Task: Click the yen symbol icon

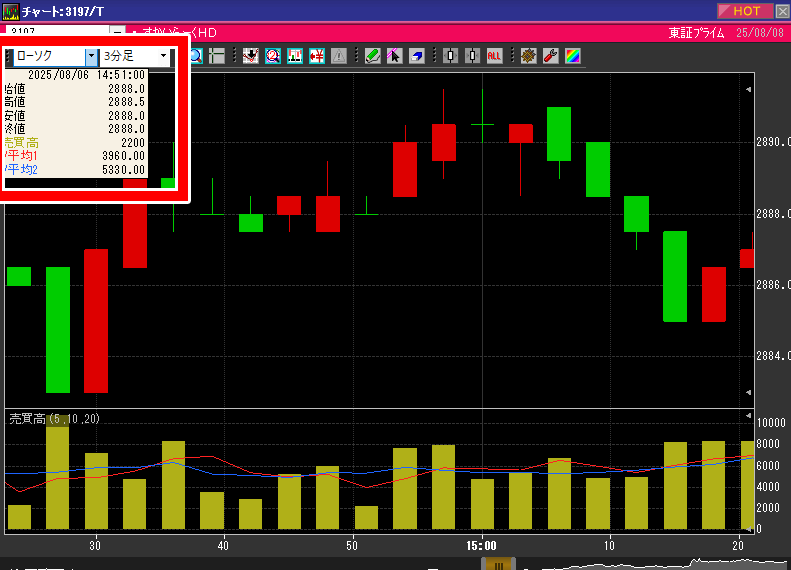Action: point(317,56)
